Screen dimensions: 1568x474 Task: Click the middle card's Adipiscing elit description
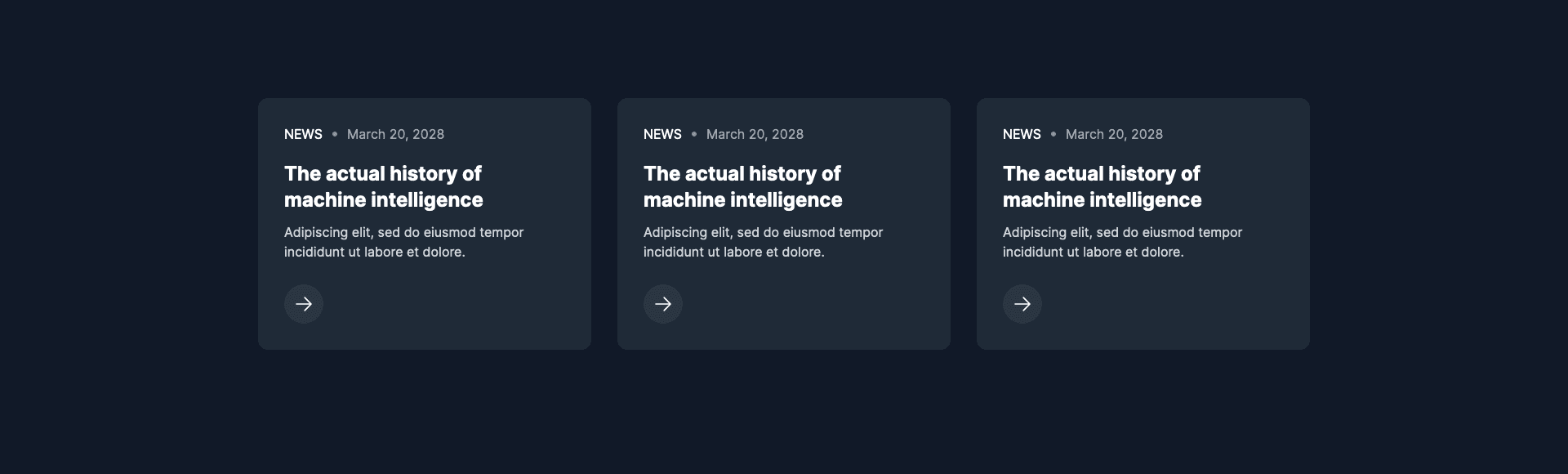click(763, 242)
